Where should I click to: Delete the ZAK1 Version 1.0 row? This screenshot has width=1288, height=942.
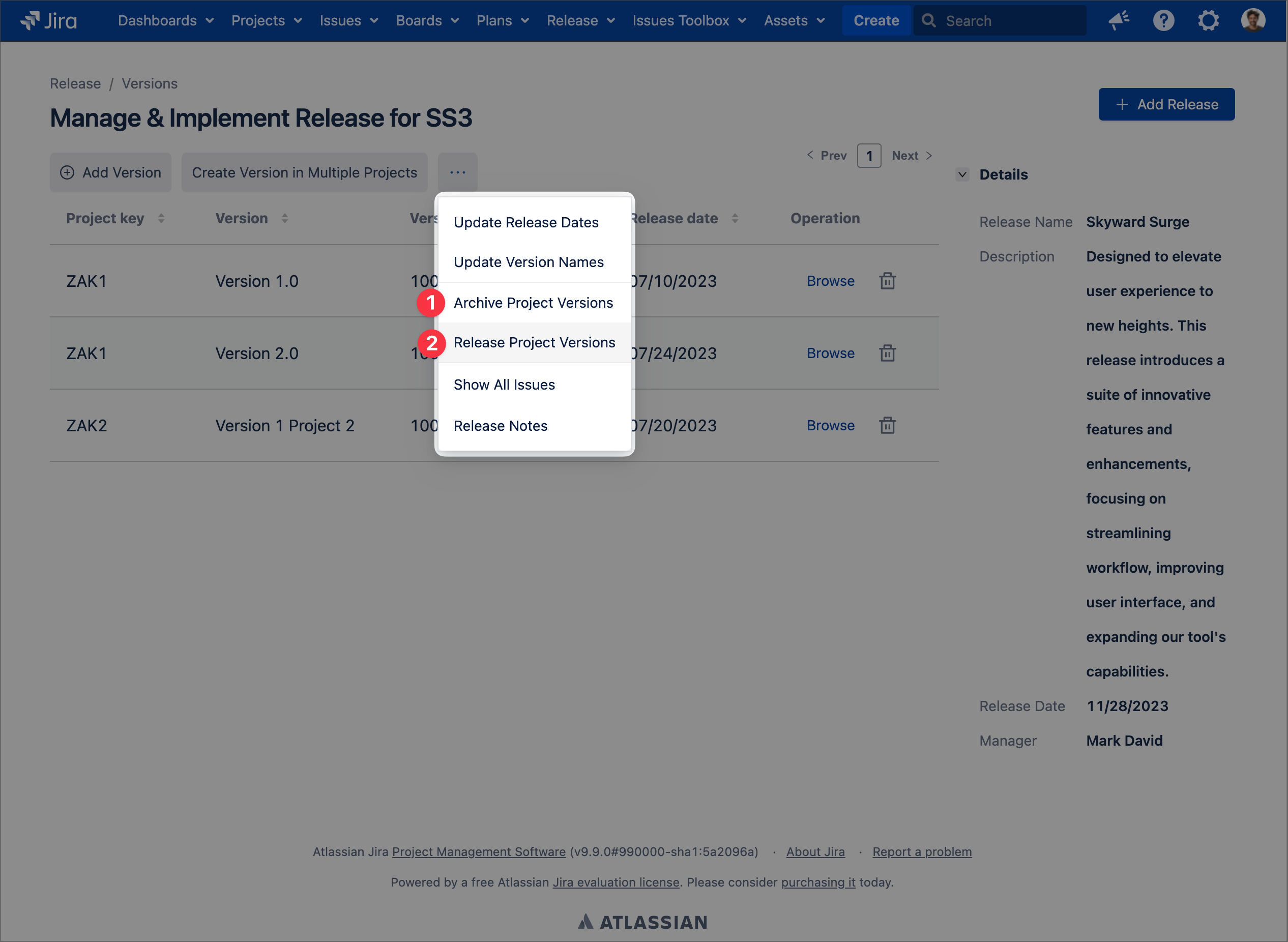point(887,281)
